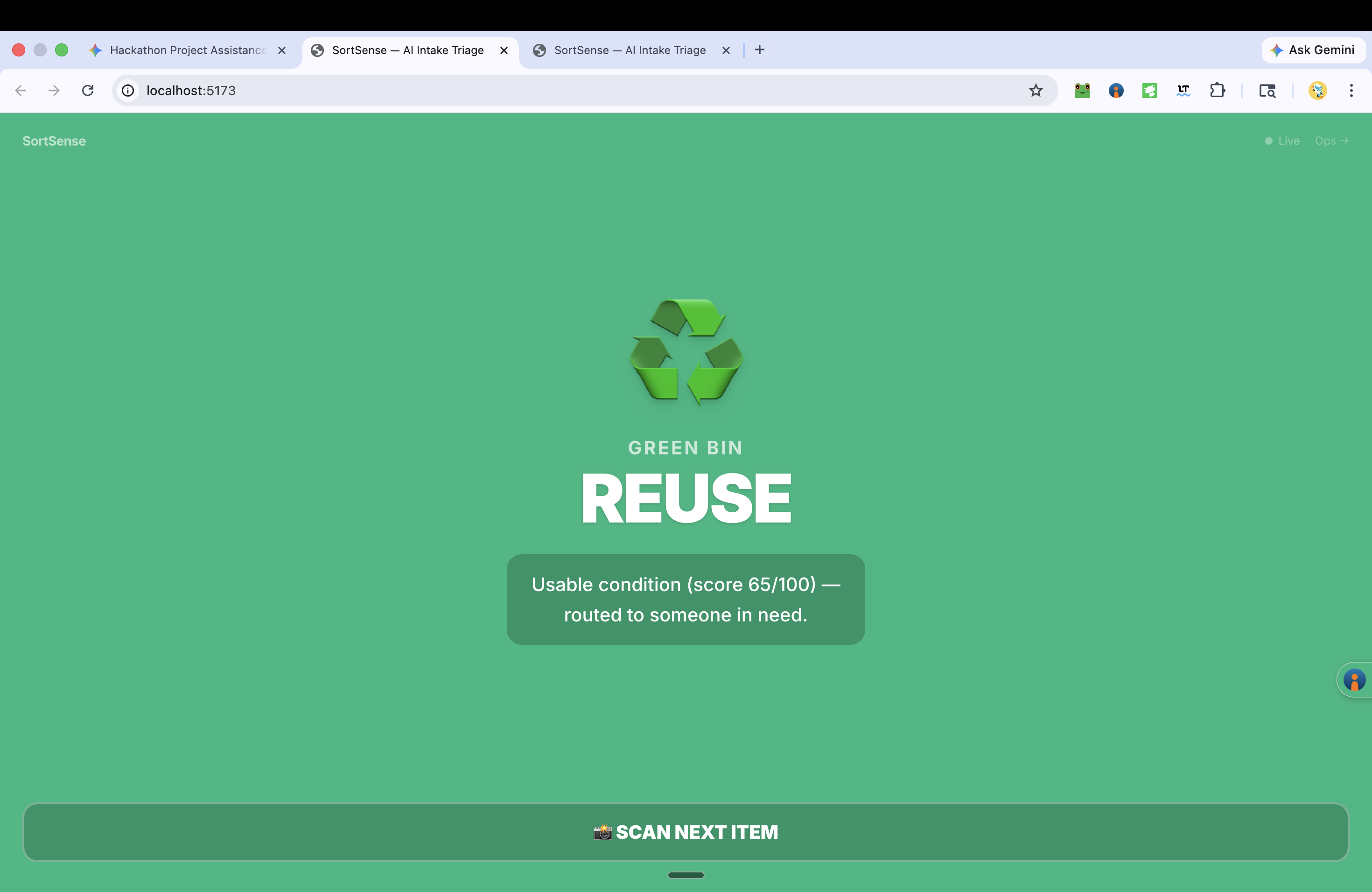The image size is (1372, 892).
Task: Click the localhost:5173 address bar
Action: (519, 91)
